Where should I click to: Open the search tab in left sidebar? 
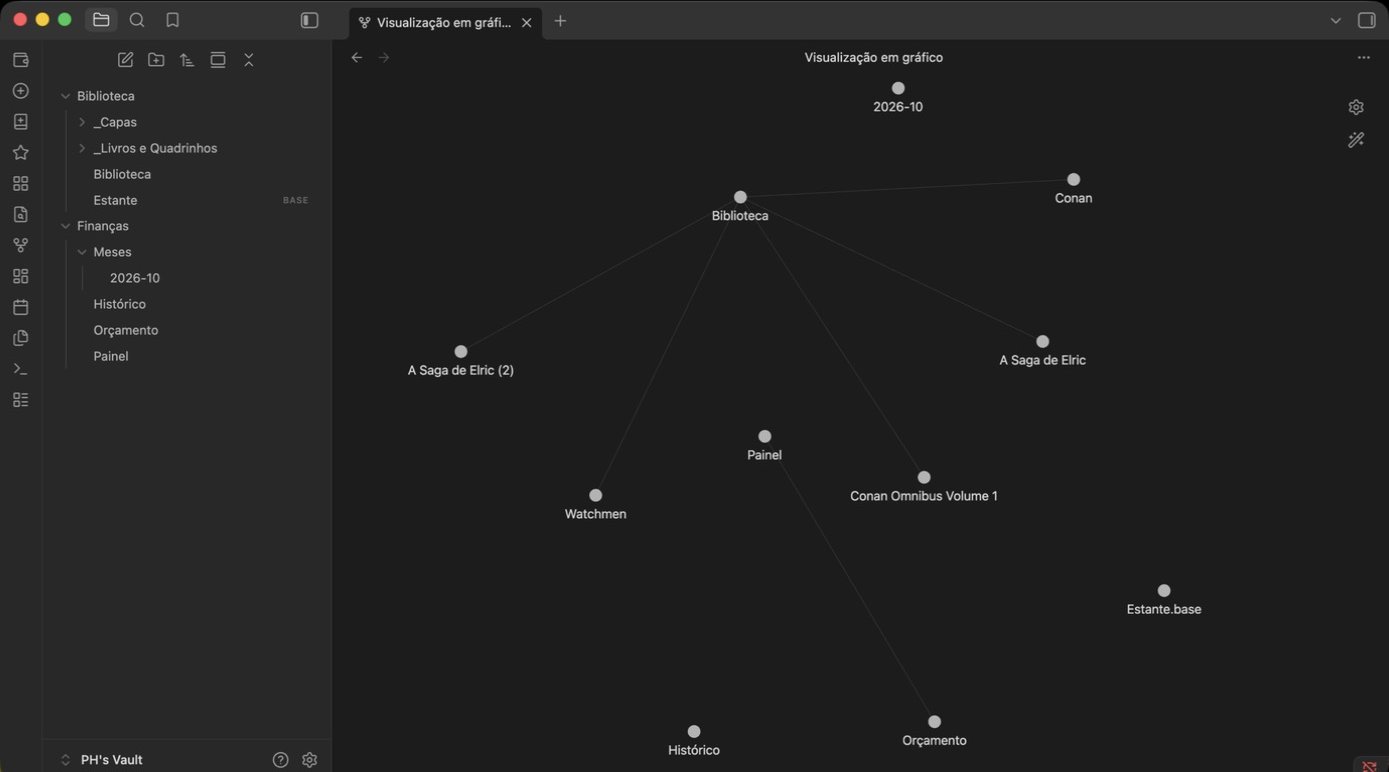coord(137,20)
